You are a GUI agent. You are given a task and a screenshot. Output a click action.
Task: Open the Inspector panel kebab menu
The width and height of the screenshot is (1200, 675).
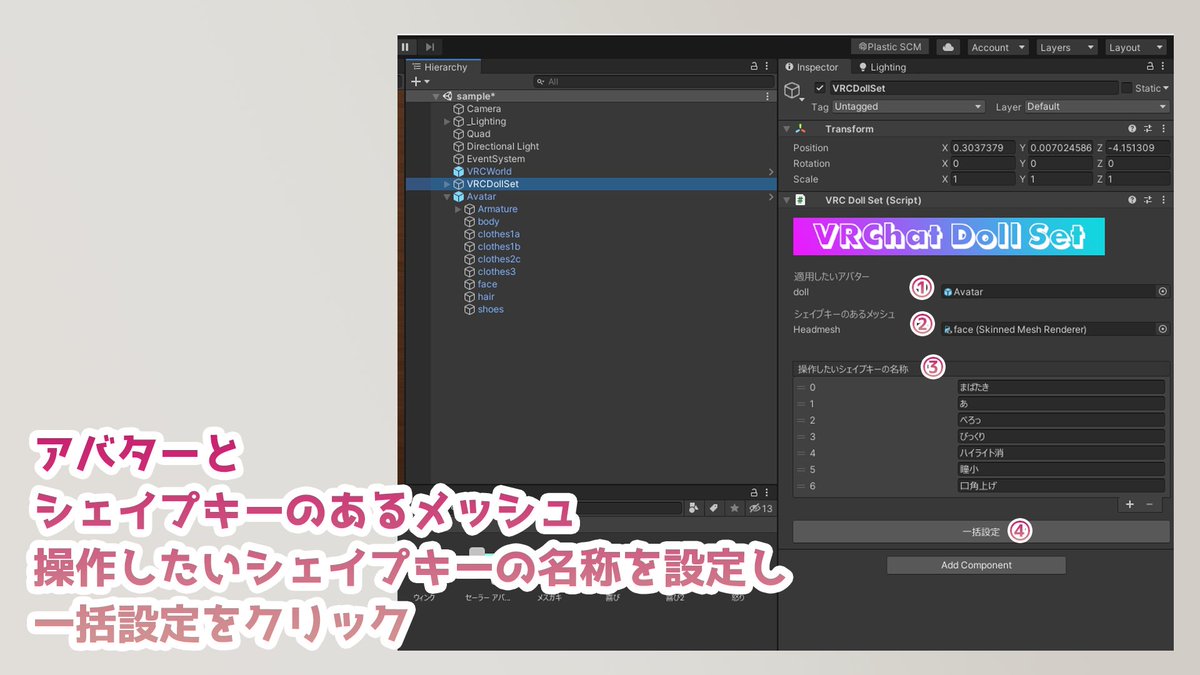(1162, 67)
